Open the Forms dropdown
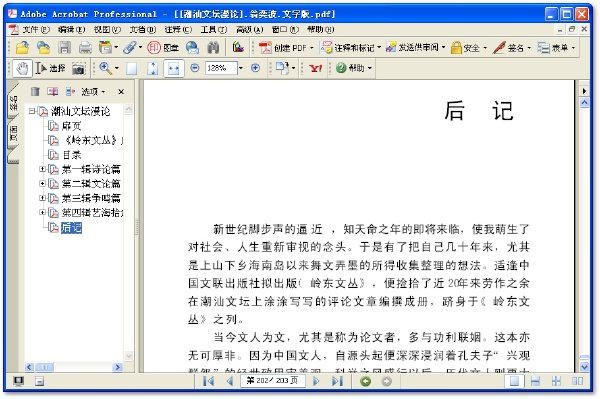600x399 pixels. coord(556,48)
